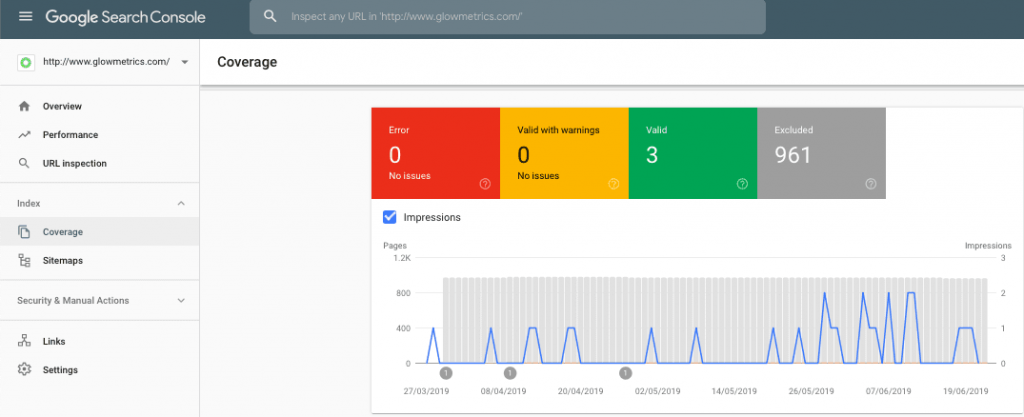Image resolution: width=1024 pixels, height=417 pixels.
Task: Click the Settings gear icon
Action: pos(24,369)
